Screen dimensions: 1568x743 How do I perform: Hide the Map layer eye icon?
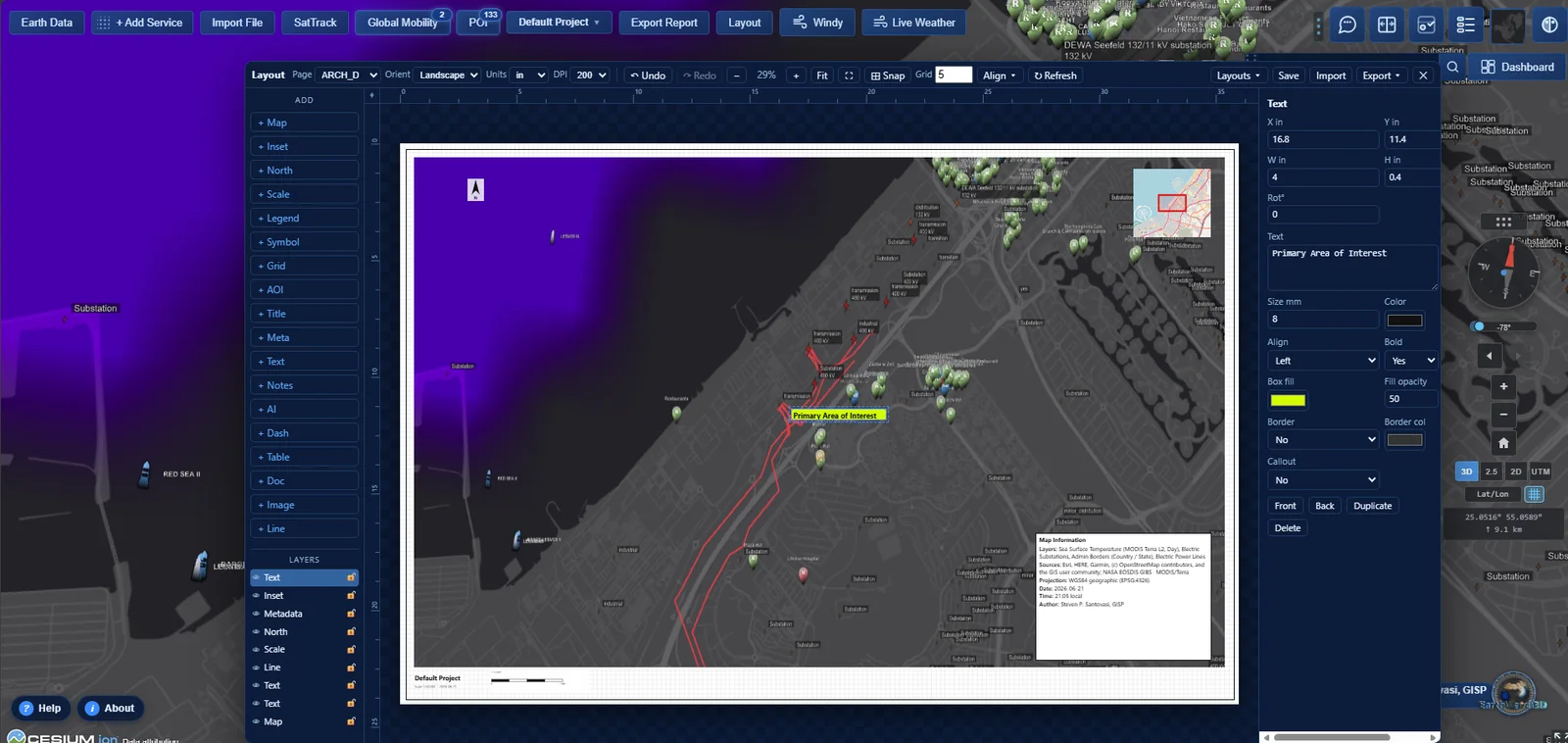pyautogui.click(x=257, y=722)
